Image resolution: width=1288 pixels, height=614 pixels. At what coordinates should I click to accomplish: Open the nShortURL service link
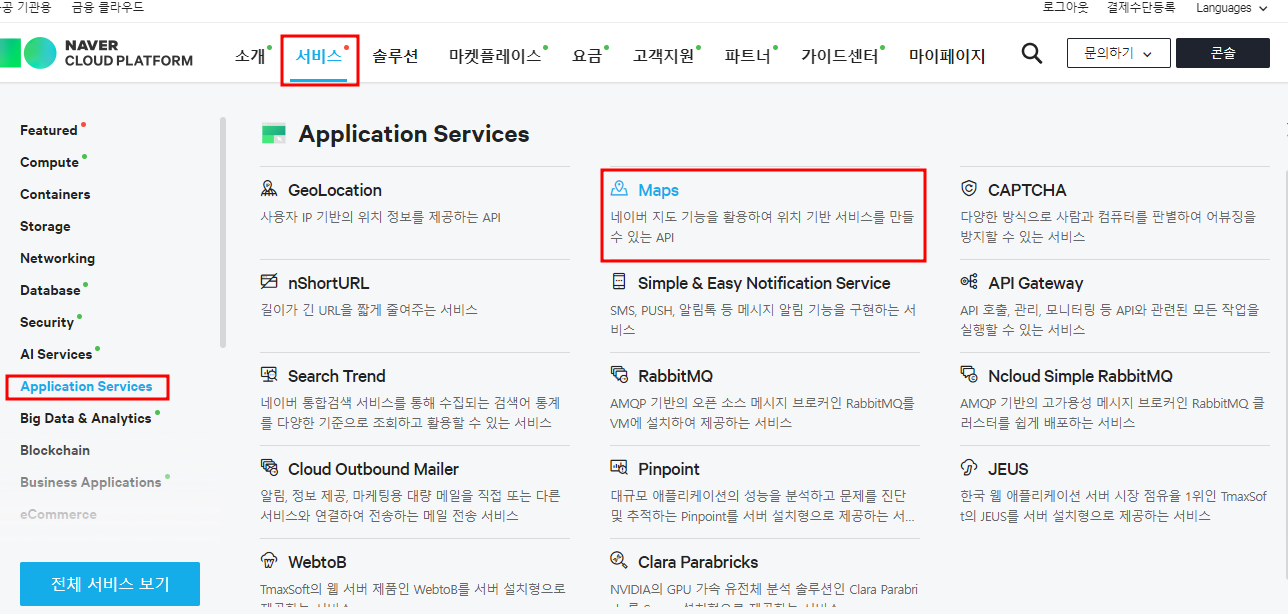(329, 283)
